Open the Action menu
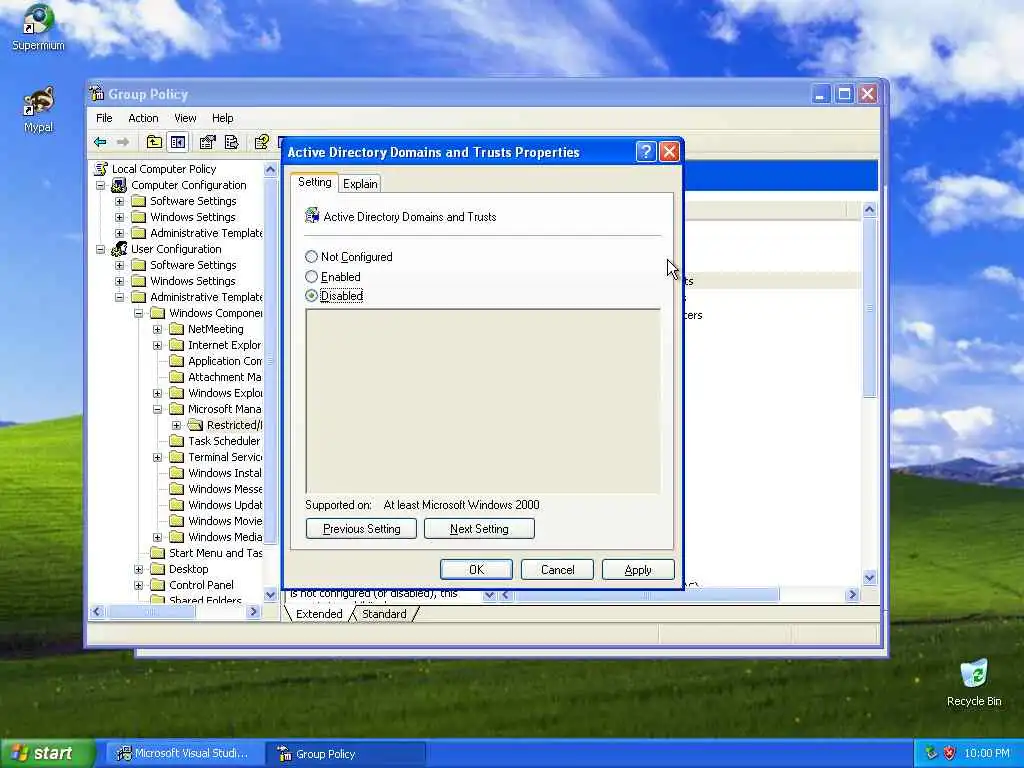This screenshot has width=1024, height=768. 143,118
